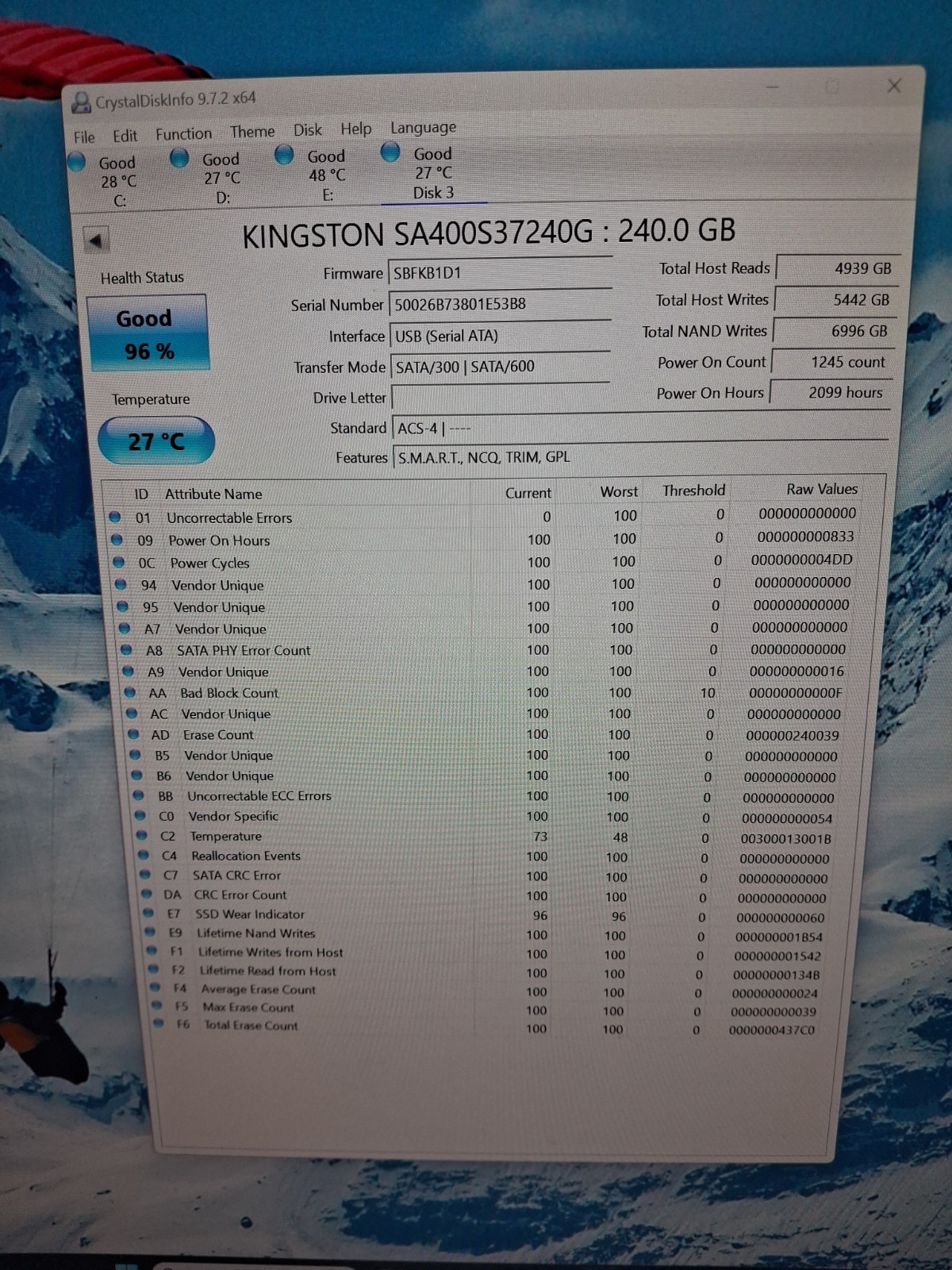Open the Disk menu
952x1270 pixels.
pyautogui.click(x=308, y=129)
